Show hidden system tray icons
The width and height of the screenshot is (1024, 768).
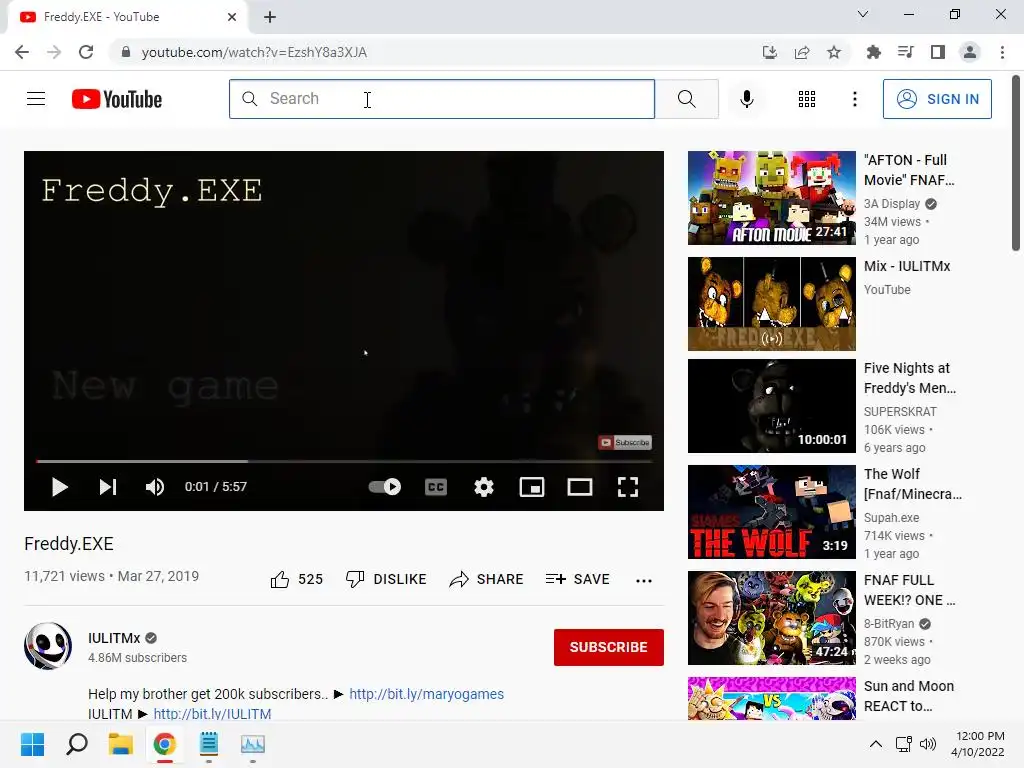point(876,744)
